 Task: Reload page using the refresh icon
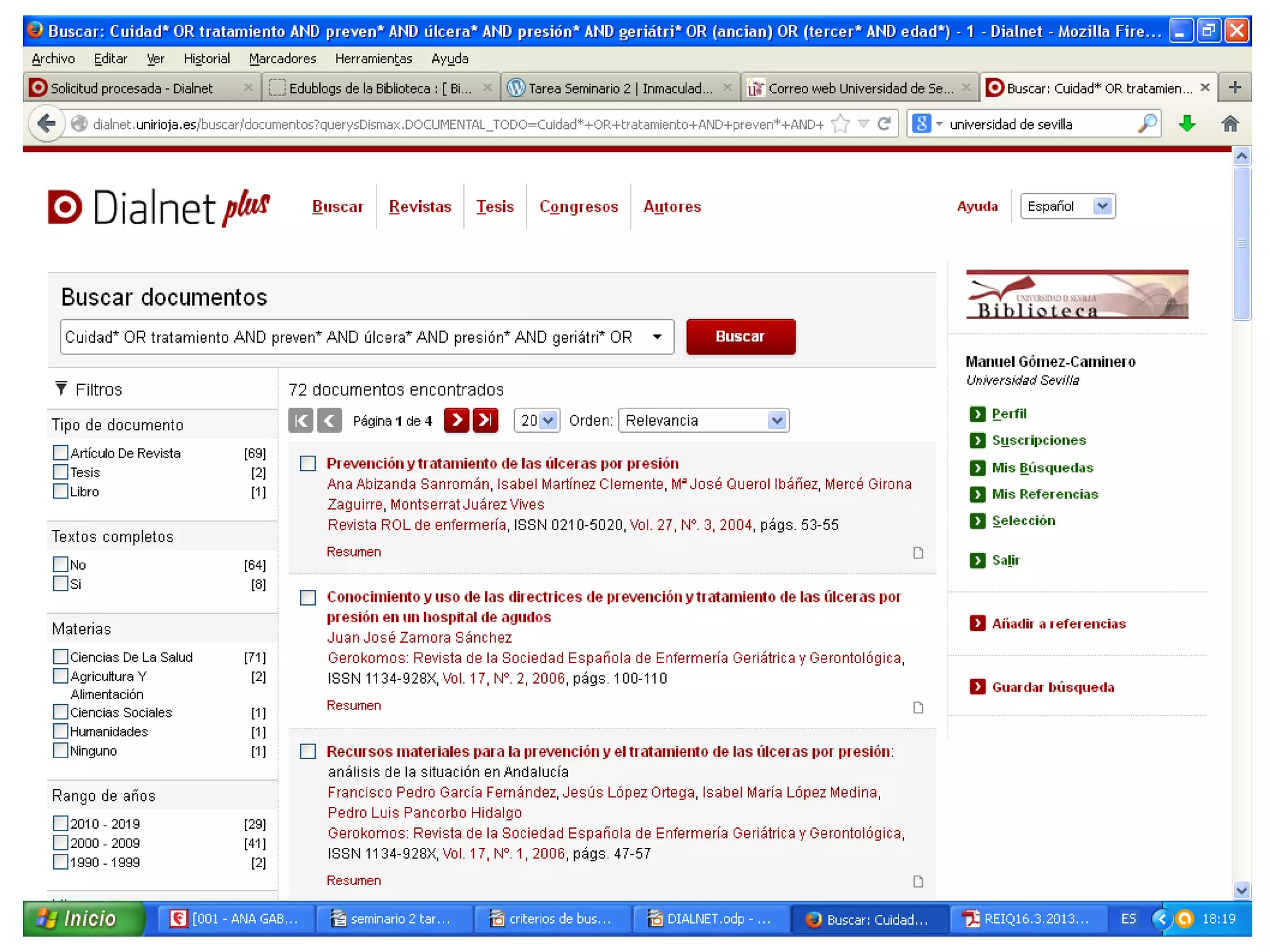884,124
